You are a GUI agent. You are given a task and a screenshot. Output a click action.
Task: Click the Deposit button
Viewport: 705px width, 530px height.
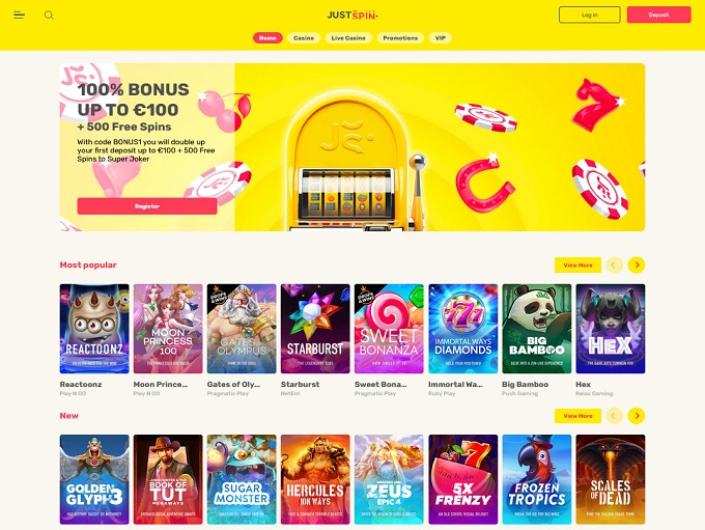tap(659, 15)
